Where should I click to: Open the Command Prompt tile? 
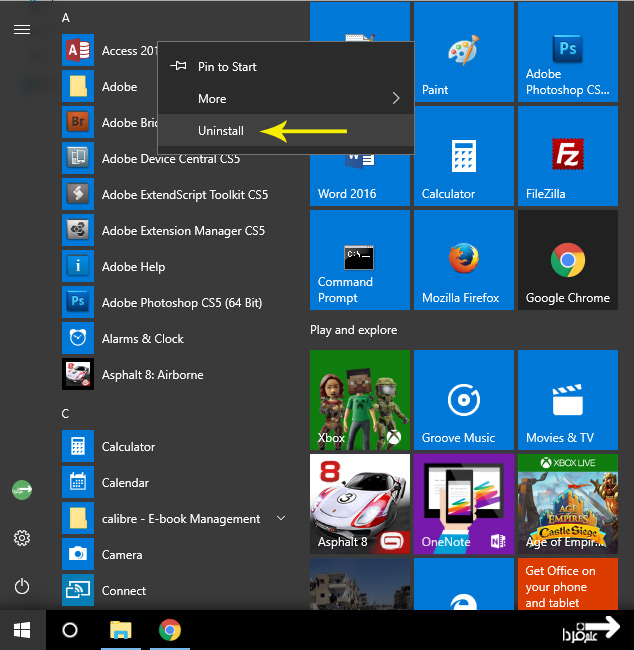(x=359, y=260)
